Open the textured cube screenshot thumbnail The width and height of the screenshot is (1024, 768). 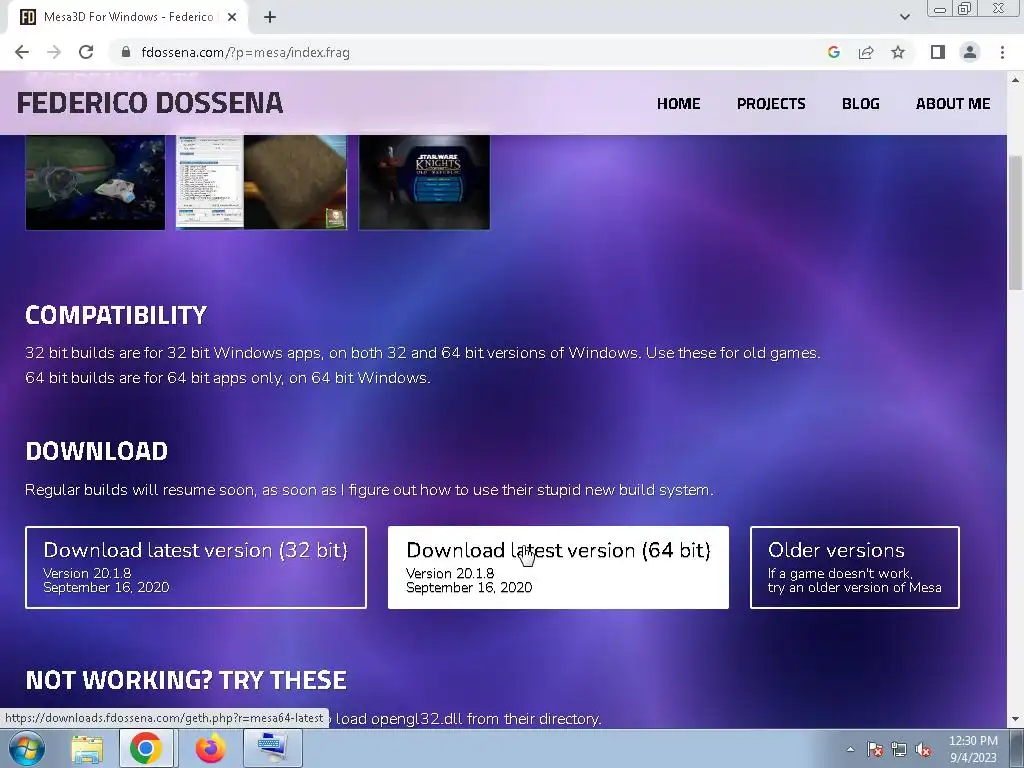coord(261,182)
